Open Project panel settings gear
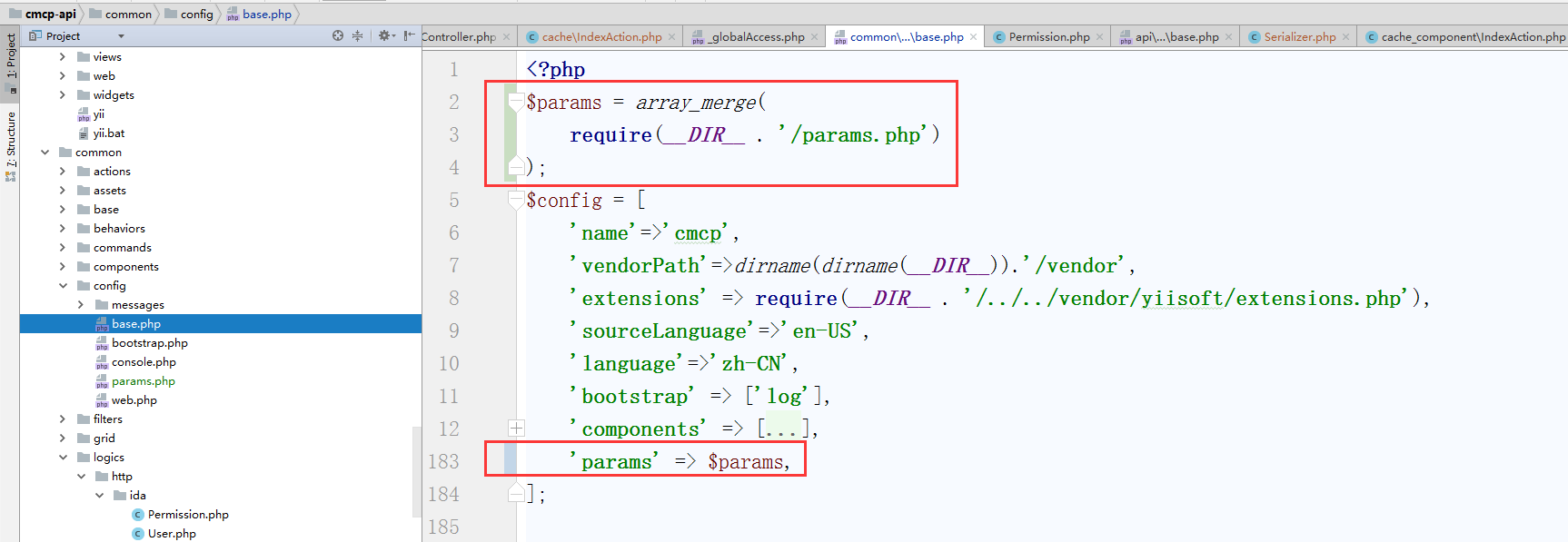This screenshot has width=1568, height=542. (384, 36)
